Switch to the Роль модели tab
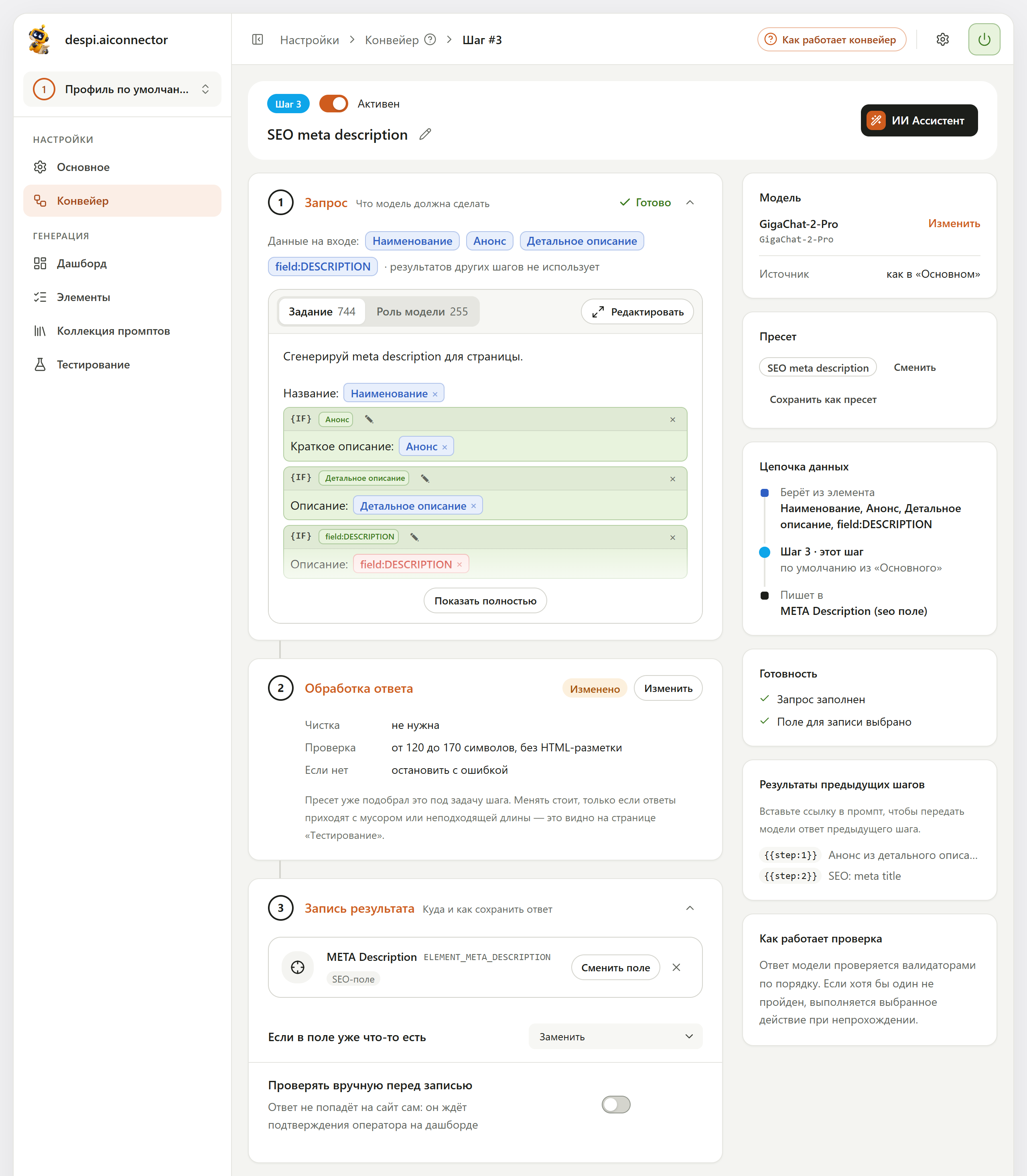Screen dimensions: 1027x1176 422,311
